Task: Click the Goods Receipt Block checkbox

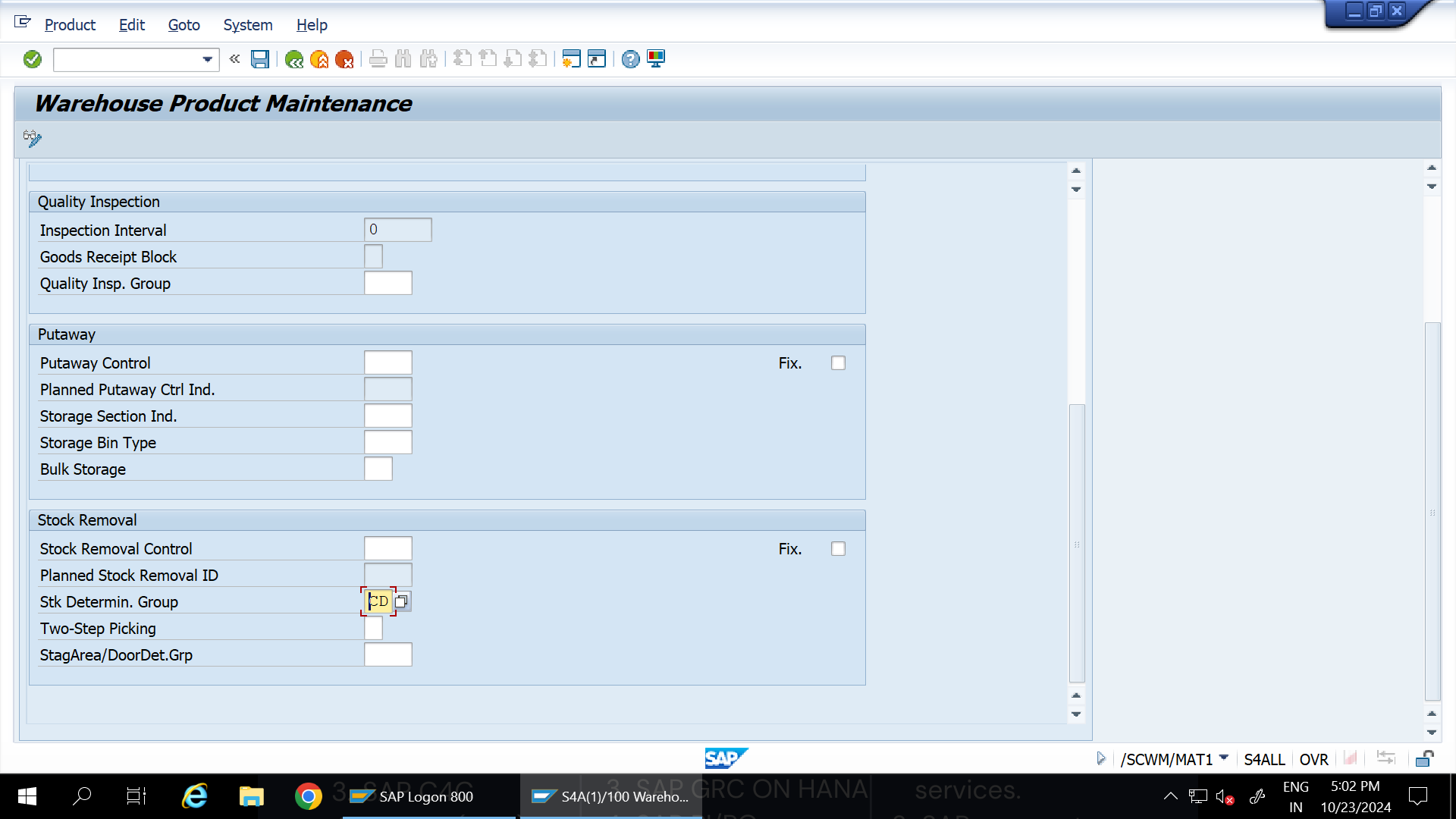Action: (372, 256)
